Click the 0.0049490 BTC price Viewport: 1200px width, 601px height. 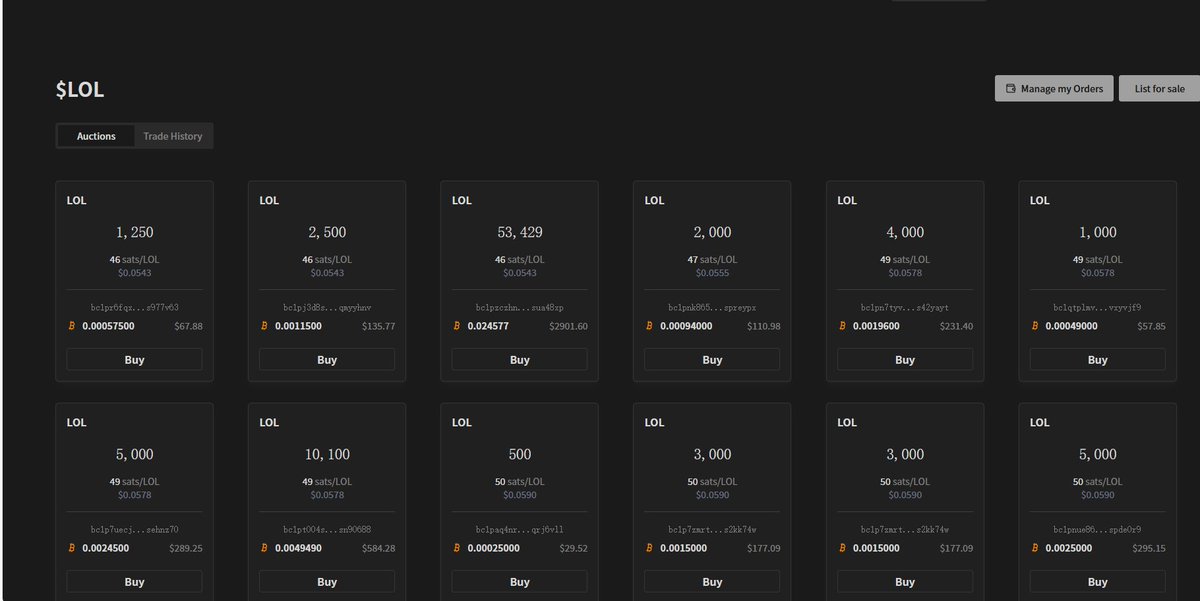click(300, 548)
